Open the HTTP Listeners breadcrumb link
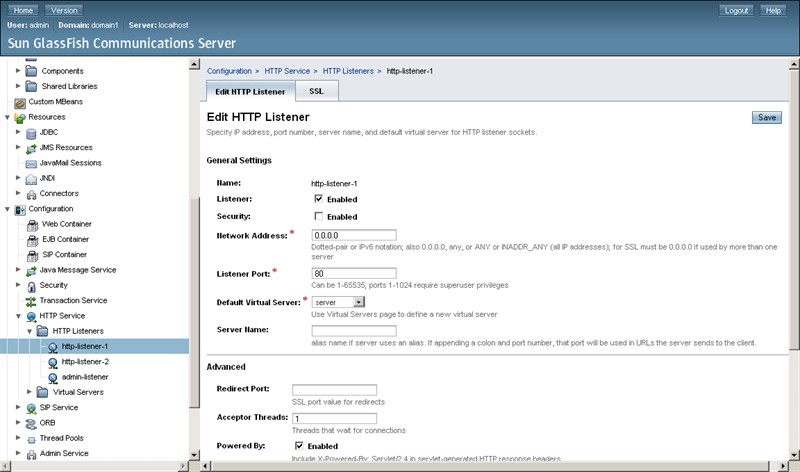This screenshot has height=472, width=800. pos(348,71)
